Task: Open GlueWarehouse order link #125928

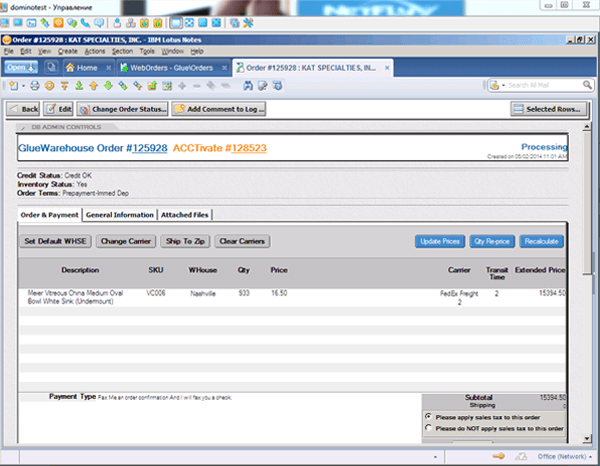Action: (149, 148)
